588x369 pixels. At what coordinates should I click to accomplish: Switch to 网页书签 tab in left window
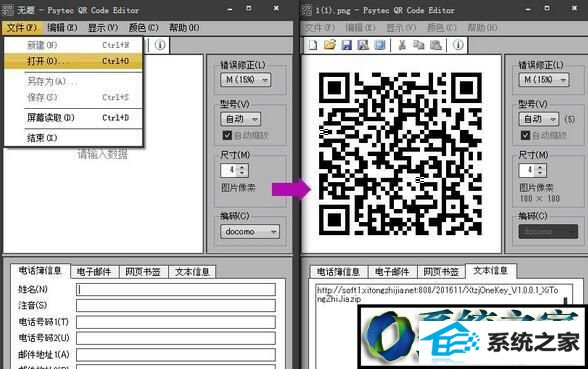coord(143,272)
